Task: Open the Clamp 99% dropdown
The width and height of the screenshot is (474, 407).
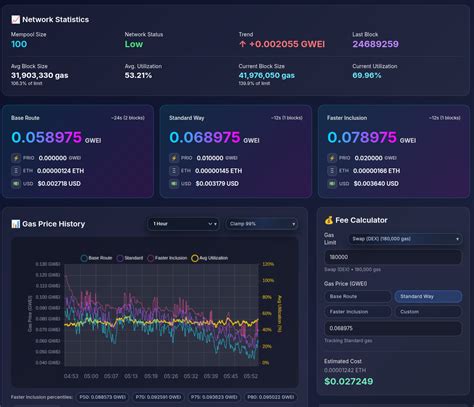Action: point(262,224)
